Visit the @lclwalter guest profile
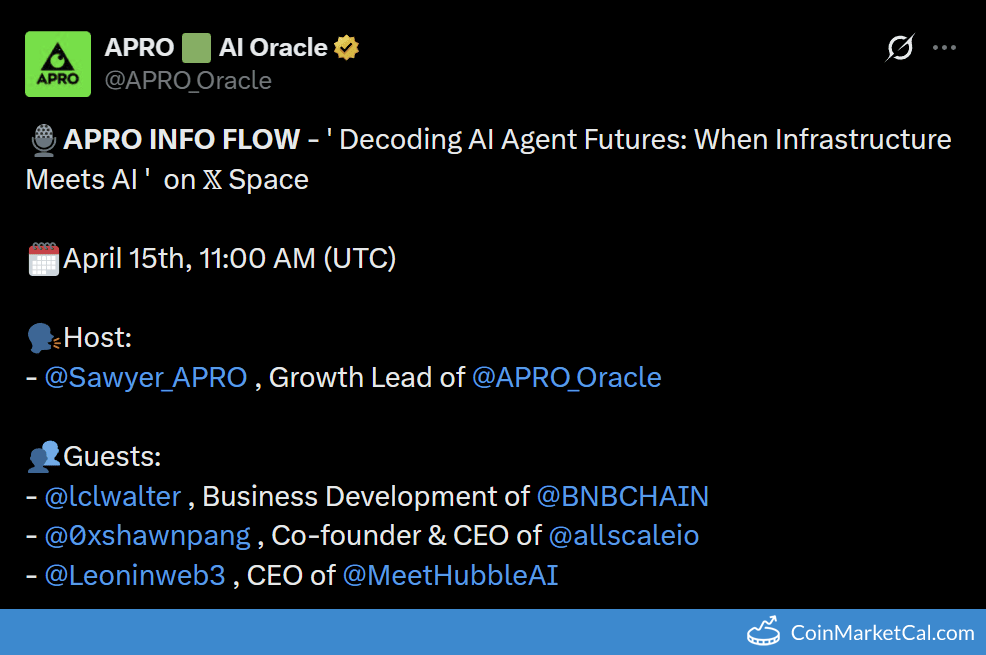This screenshot has height=655, width=986. click(113, 496)
